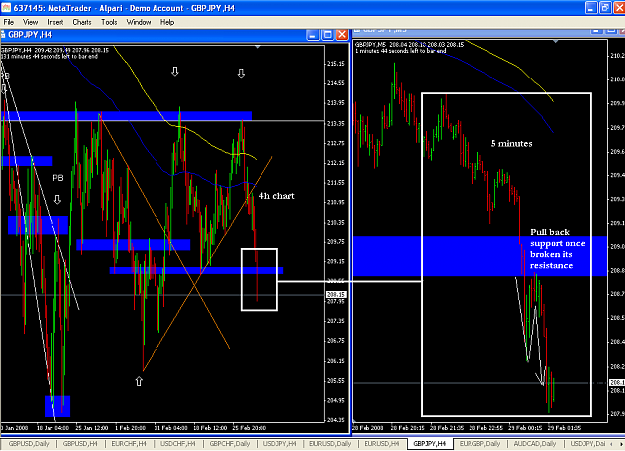The width and height of the screenshot is (625, 451).
Task: Minimize the GBPJPY,H4 chart window
Action: click(x=313, y=35)
